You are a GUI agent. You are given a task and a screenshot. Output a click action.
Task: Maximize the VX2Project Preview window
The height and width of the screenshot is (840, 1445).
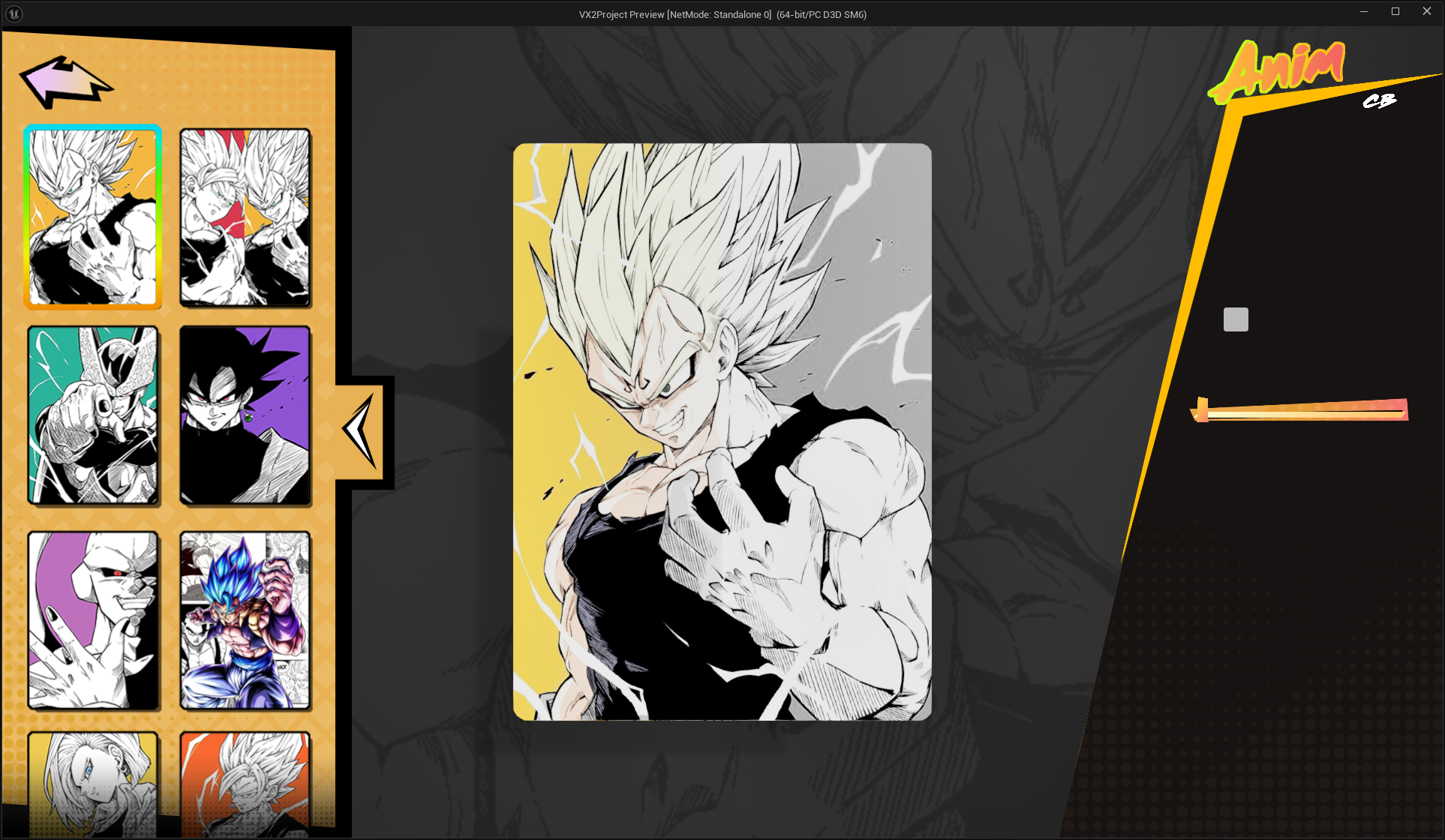coord(1395,12)
